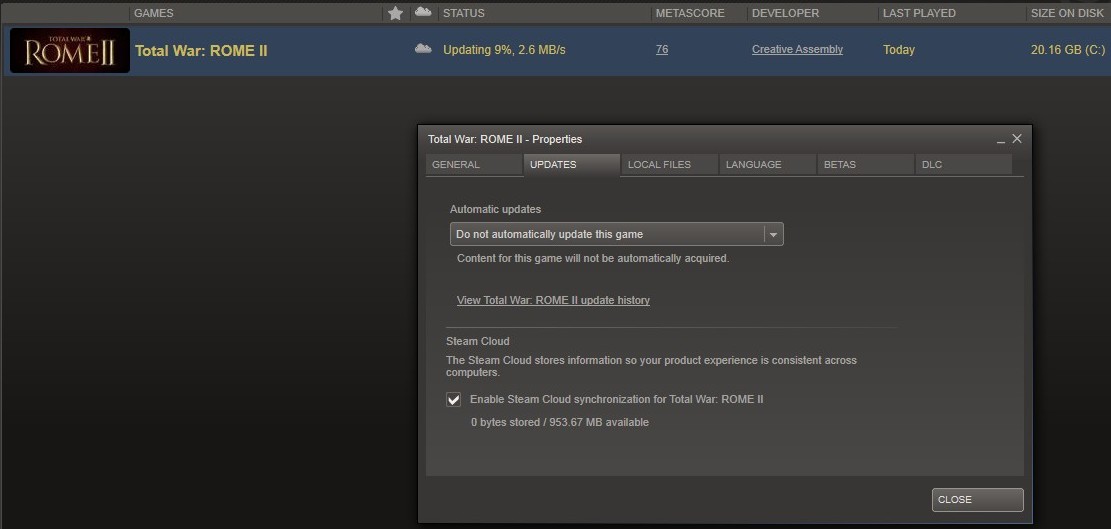Click the Total War ROME II game thumbnail
The width and height of the screenshot is (1111, 529).
click(x=69, y=50)
